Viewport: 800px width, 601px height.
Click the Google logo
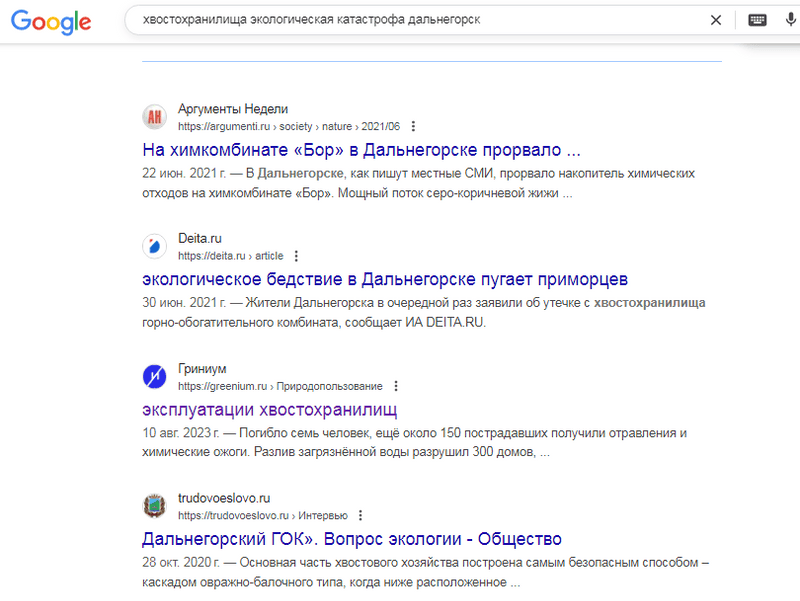coord(51,21)
